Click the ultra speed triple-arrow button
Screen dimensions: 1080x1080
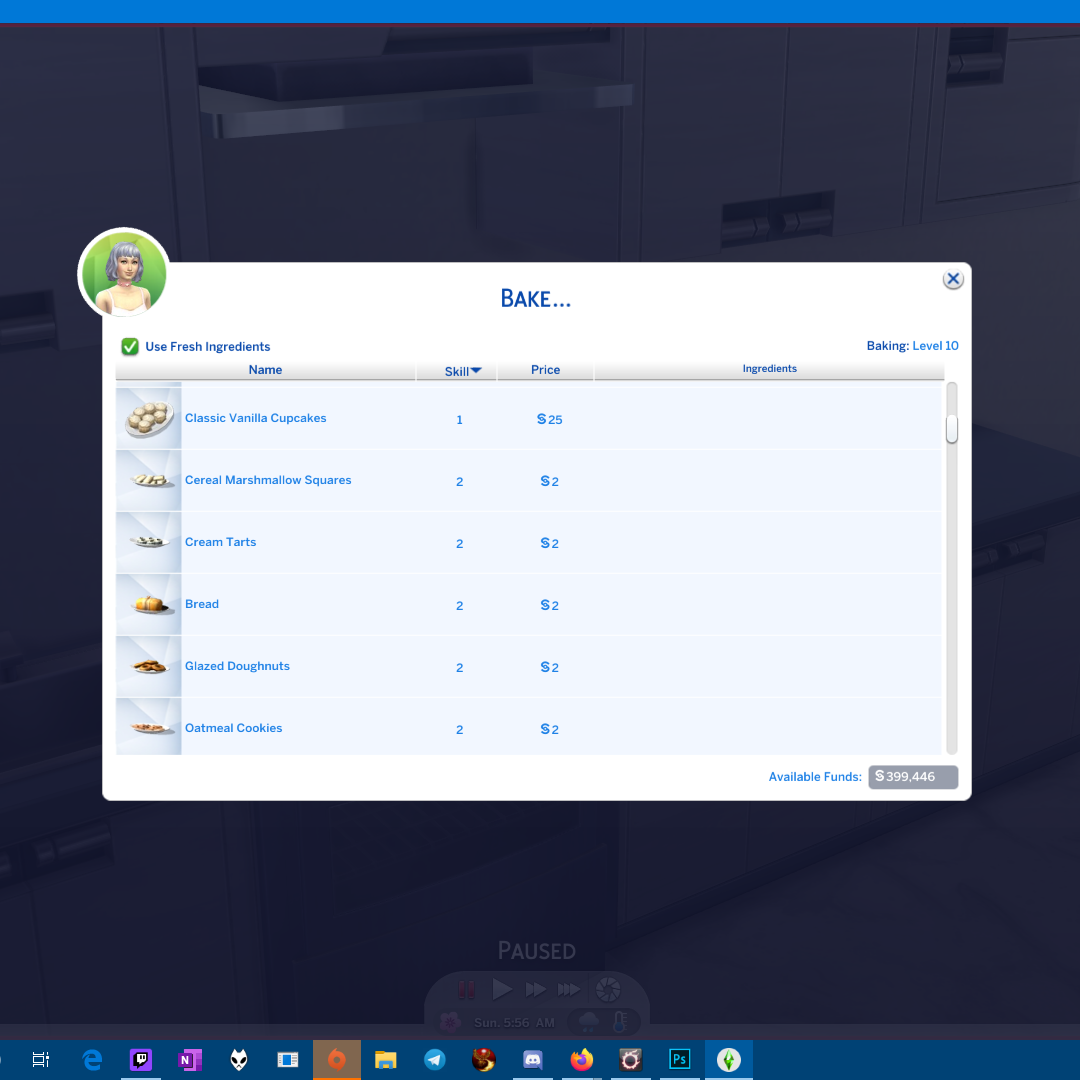pyautogui.click(x=569, y=990)
